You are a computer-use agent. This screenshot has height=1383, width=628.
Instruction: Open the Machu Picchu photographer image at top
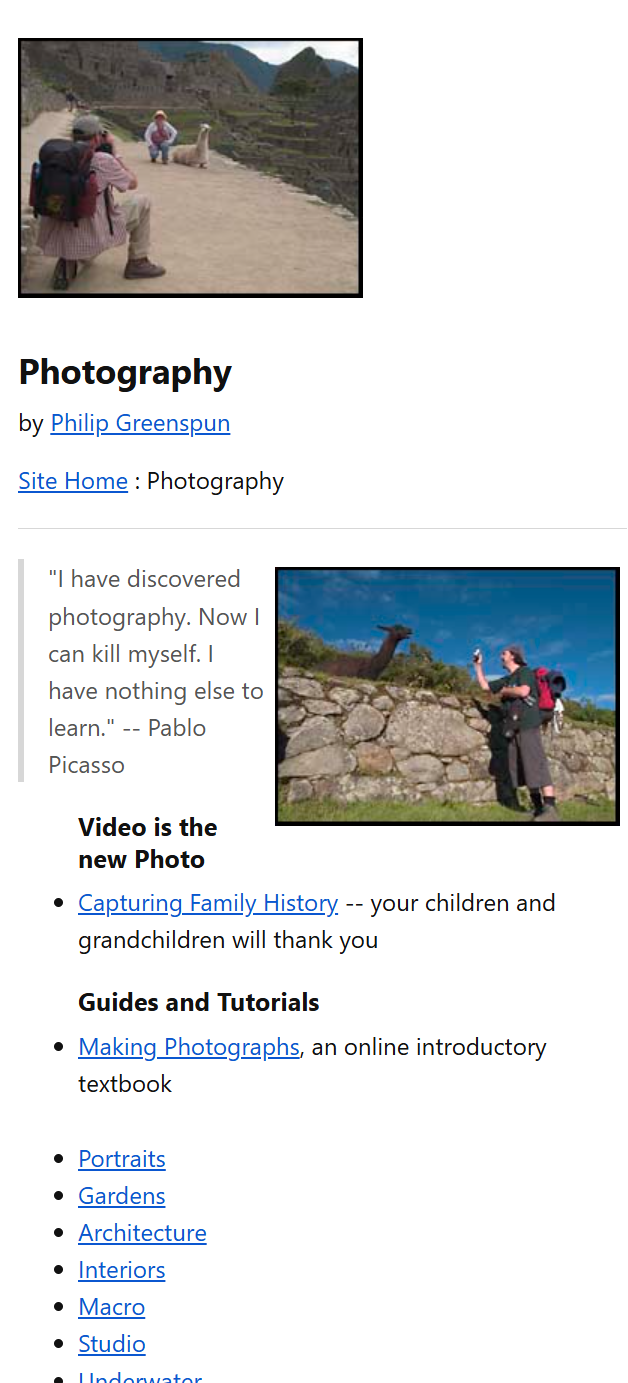click(190, 168)
